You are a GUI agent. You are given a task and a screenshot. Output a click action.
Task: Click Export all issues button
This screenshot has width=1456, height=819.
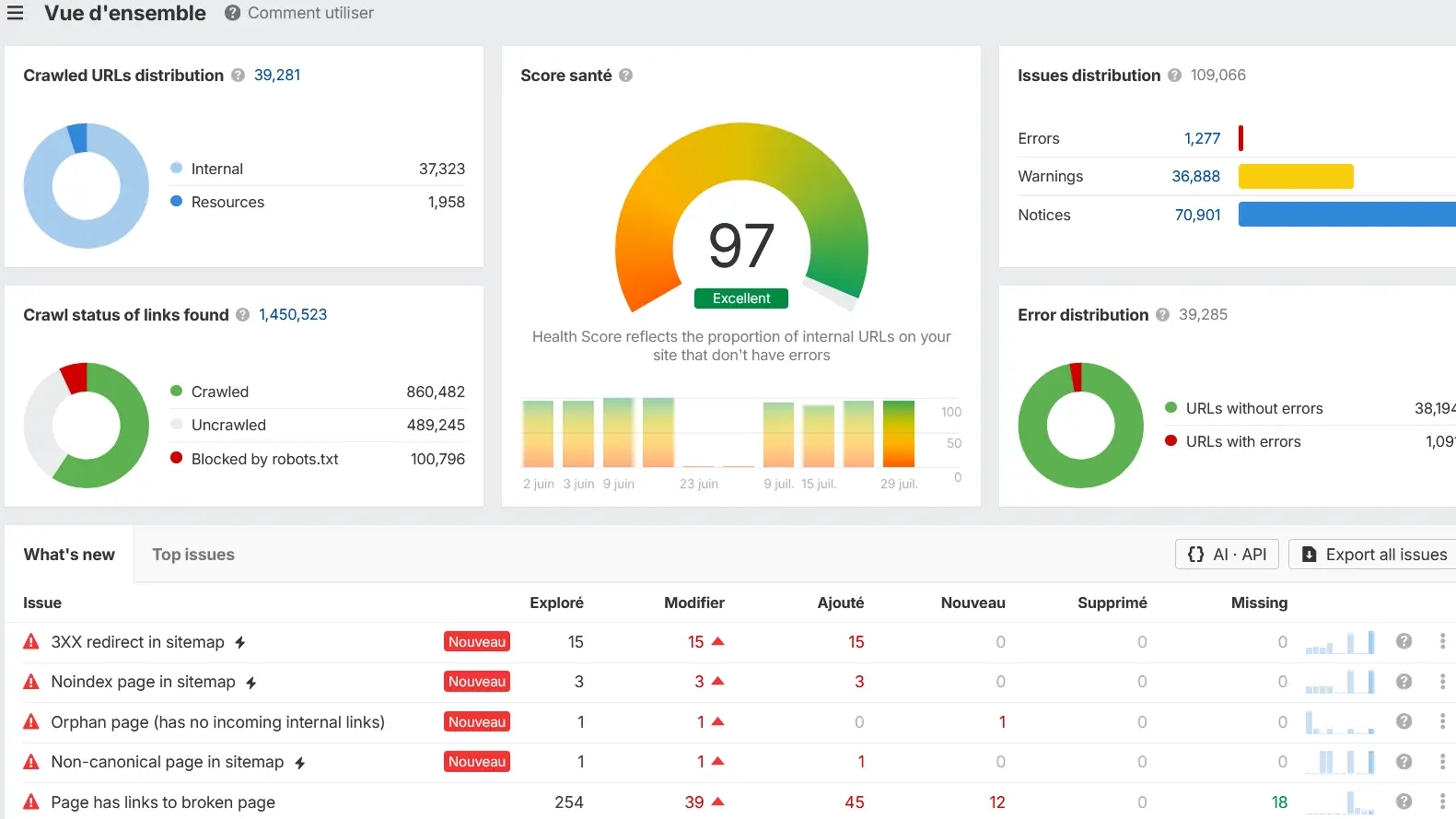(1373, 555)
